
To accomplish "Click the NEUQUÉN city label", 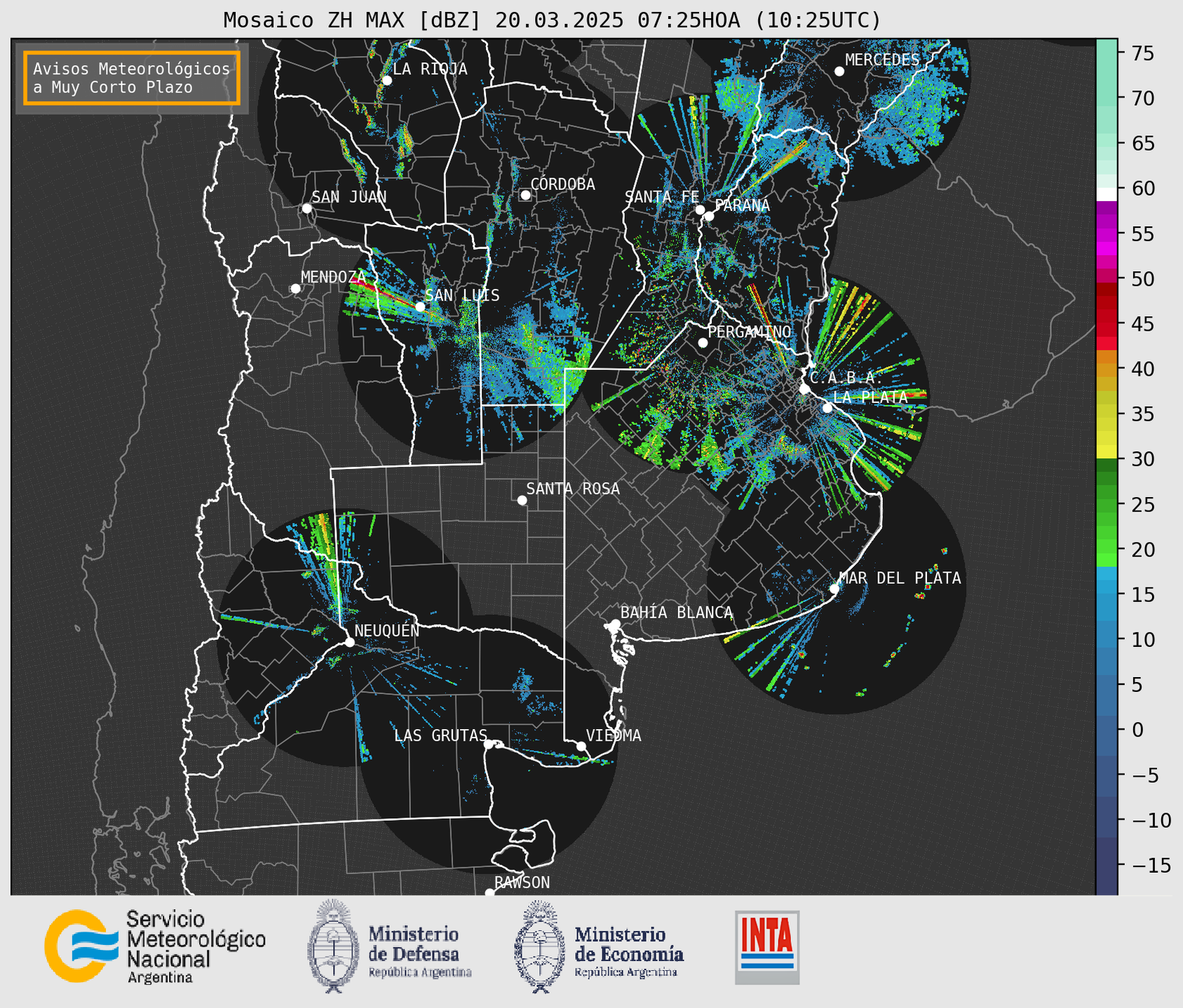I will [386, 630].
